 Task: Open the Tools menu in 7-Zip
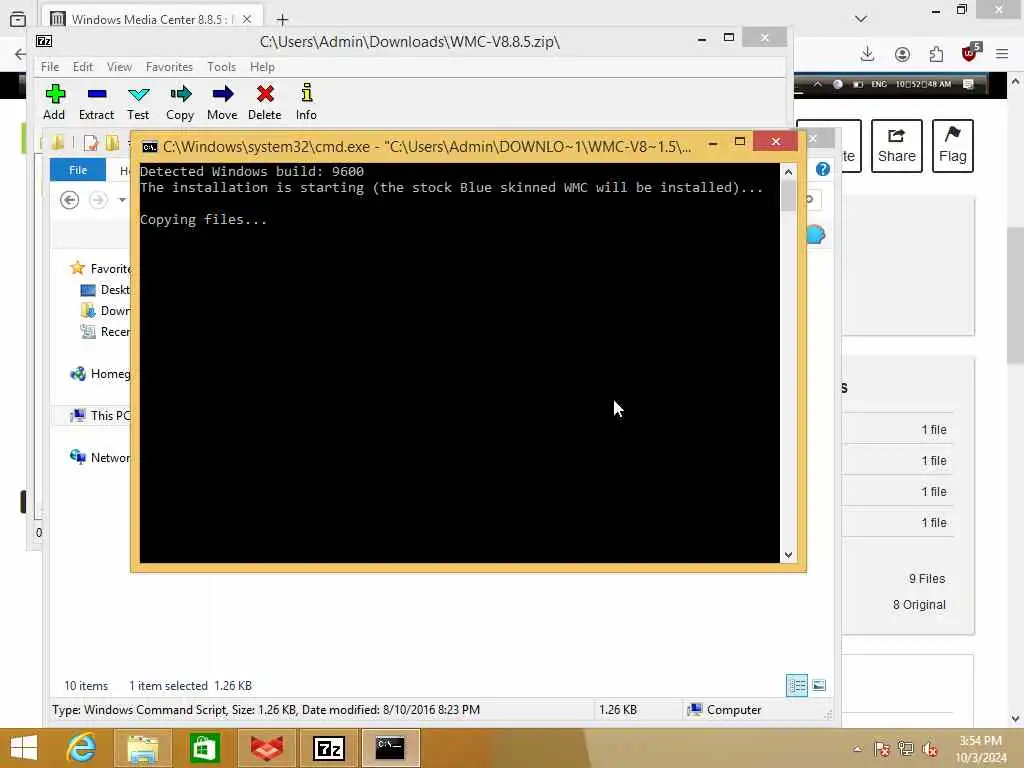click(221, 67)
